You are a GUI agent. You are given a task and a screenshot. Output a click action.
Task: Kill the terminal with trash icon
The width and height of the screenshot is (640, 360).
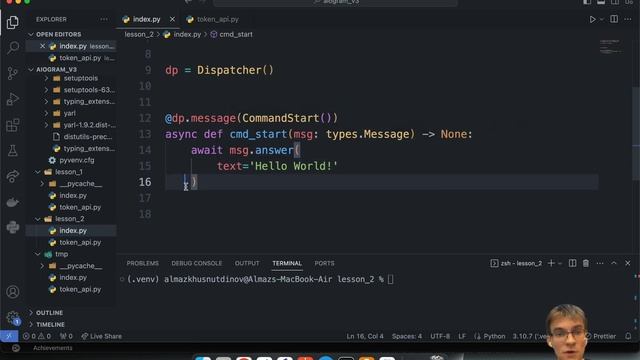click(586, 263)
